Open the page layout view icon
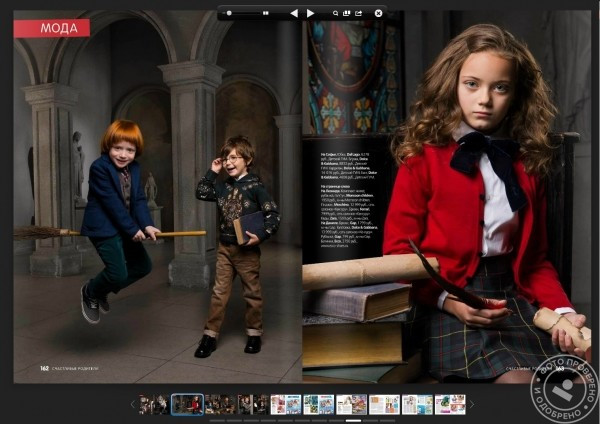600x424 pixels. tap(347, 13)
